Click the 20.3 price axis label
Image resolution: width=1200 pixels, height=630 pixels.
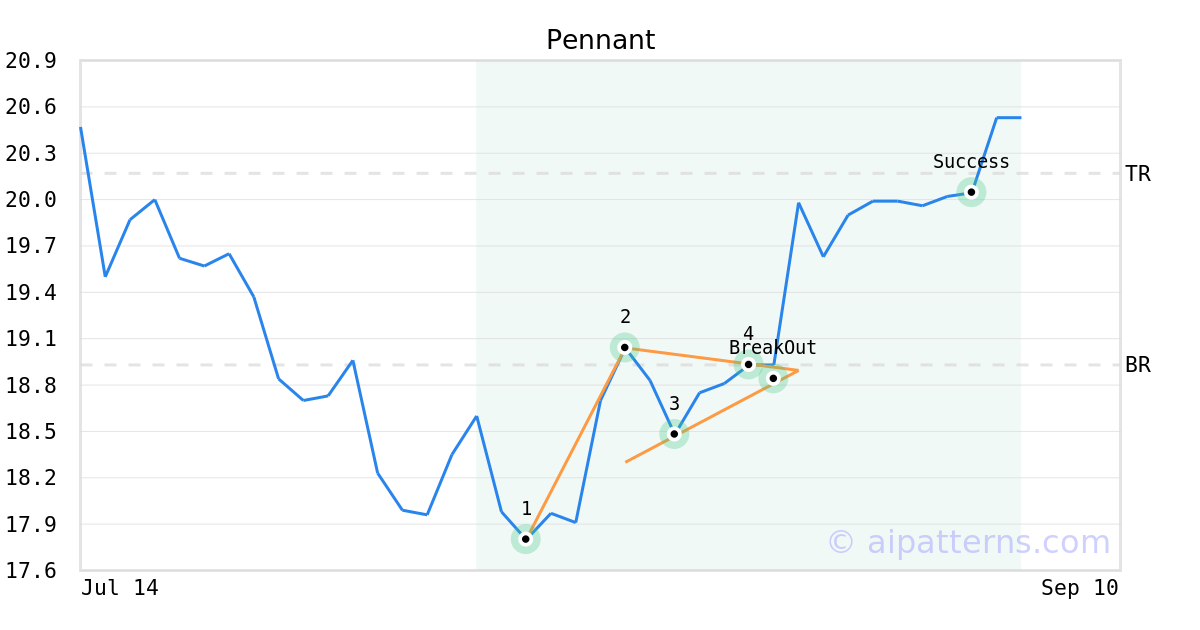click(30, 154)
